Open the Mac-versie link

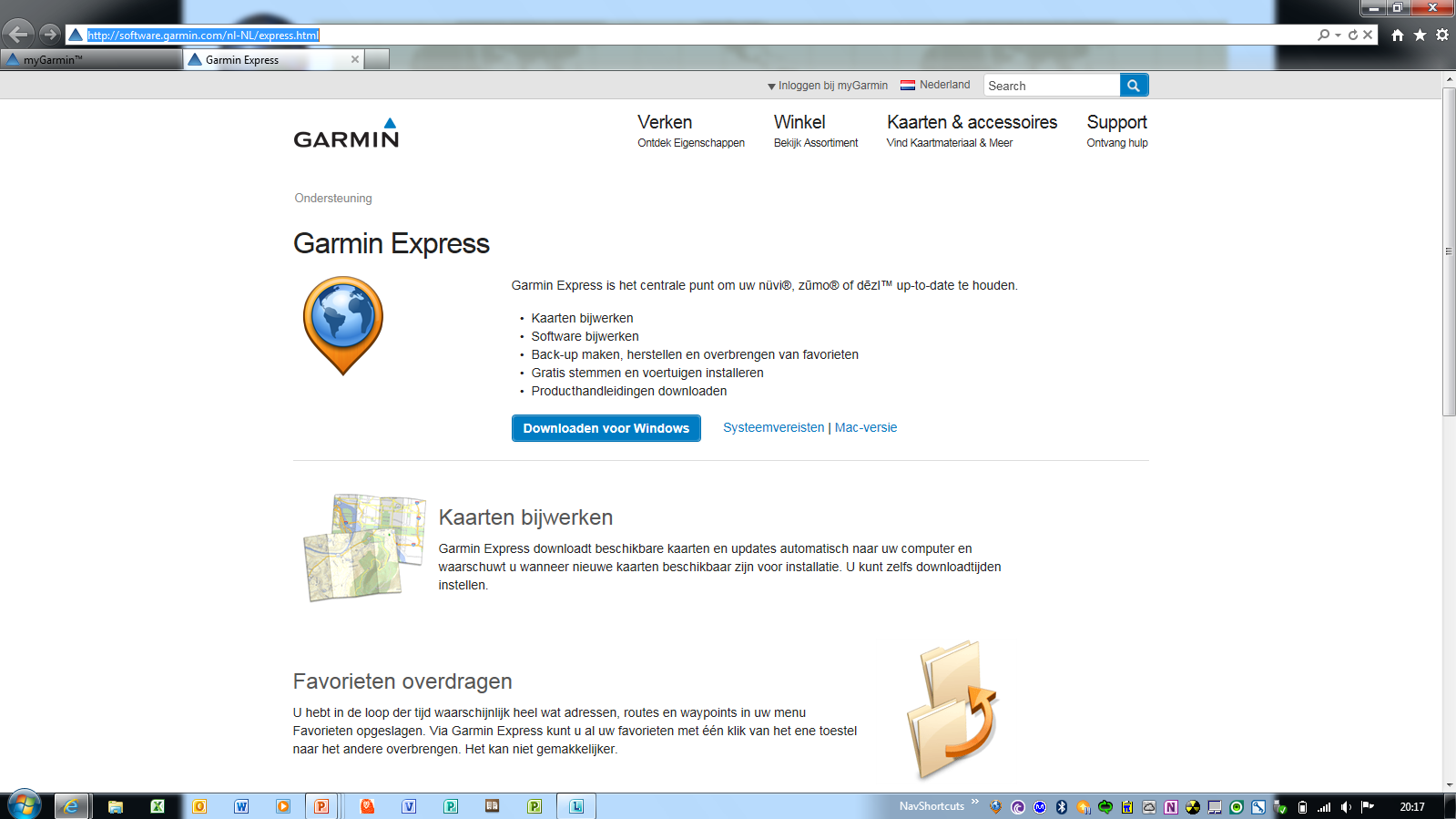click(866, 427)
